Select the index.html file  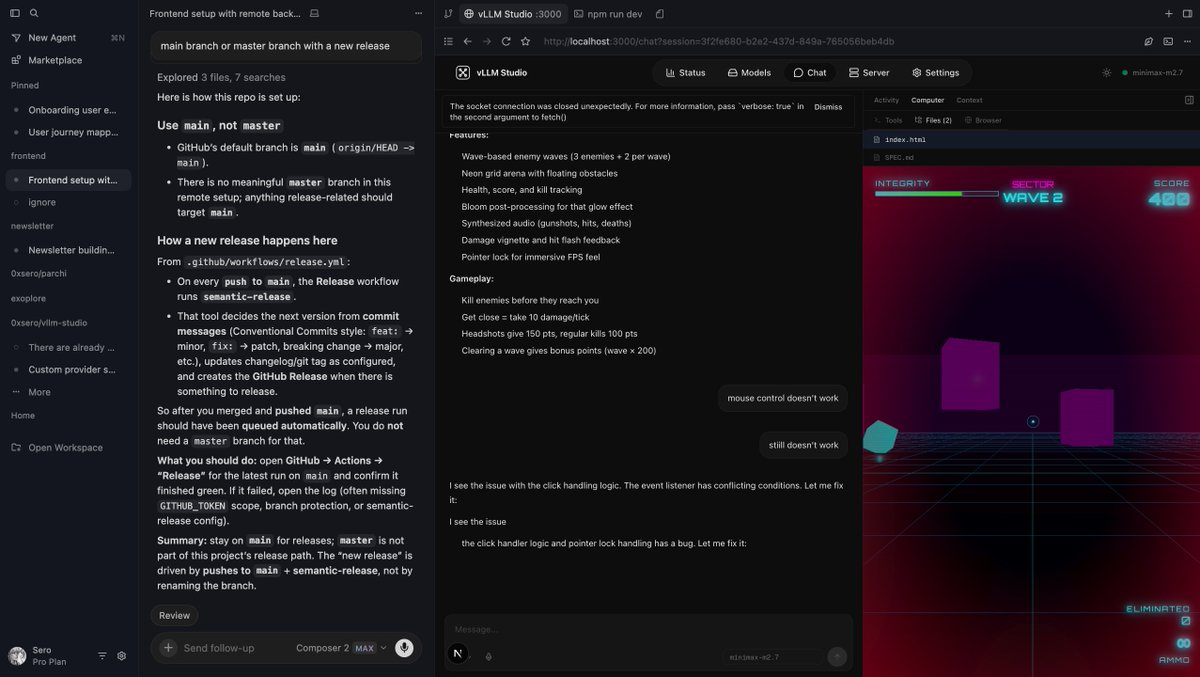coord(1031,140)
